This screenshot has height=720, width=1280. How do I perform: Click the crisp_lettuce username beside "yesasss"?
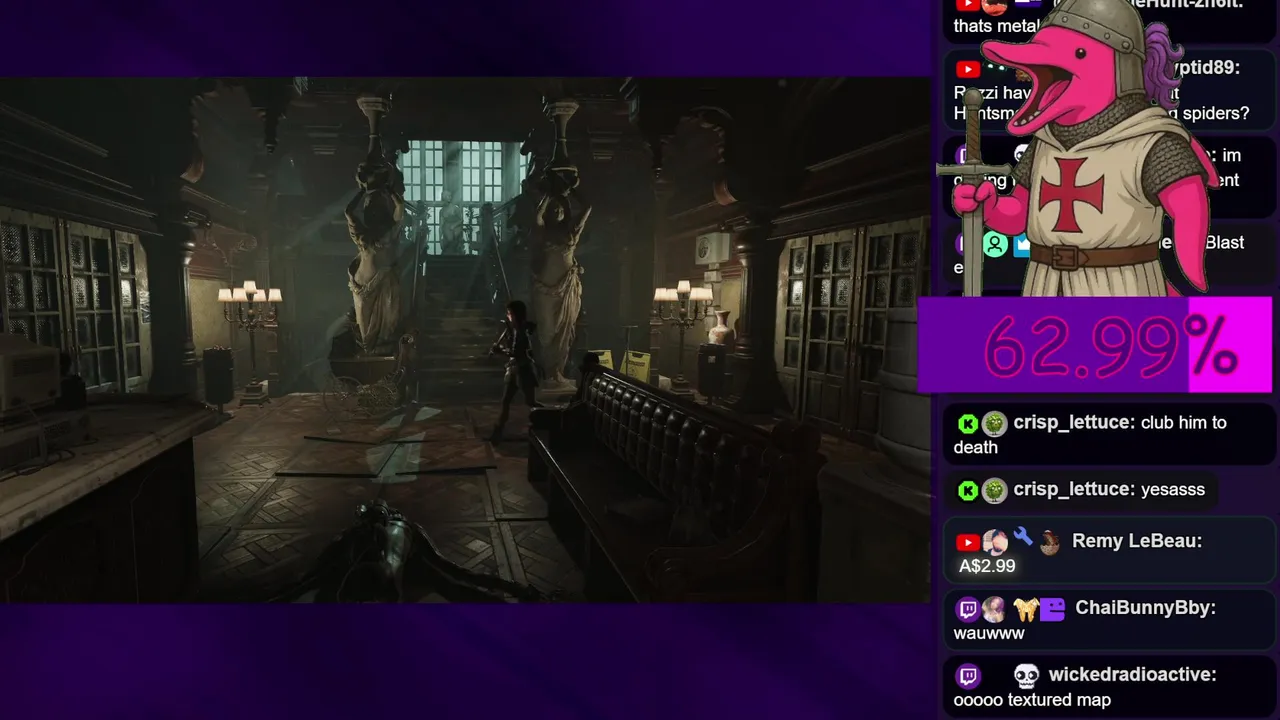[x=1075, y=490]
